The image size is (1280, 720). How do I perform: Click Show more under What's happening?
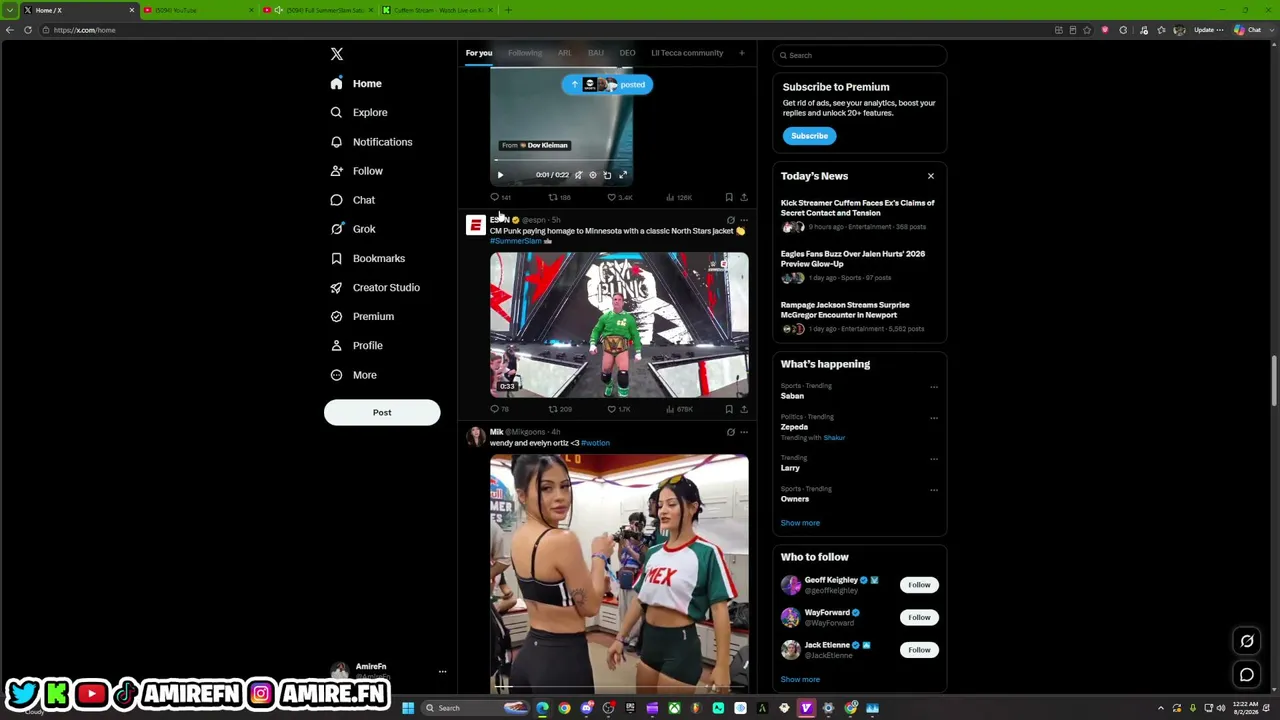pyautogui.click(x=800, y=523)
